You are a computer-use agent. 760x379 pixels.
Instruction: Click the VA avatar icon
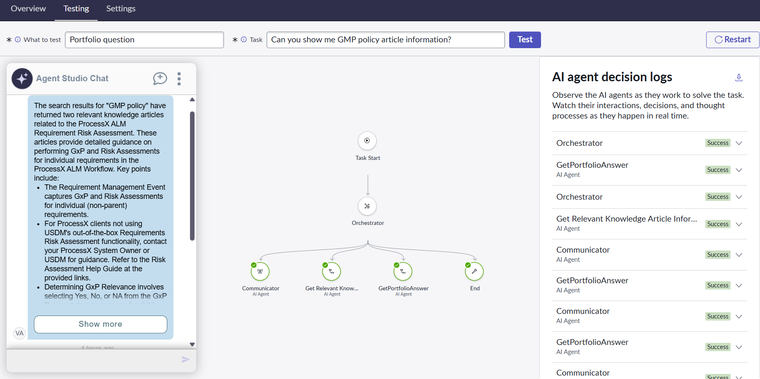pos(19,333)
